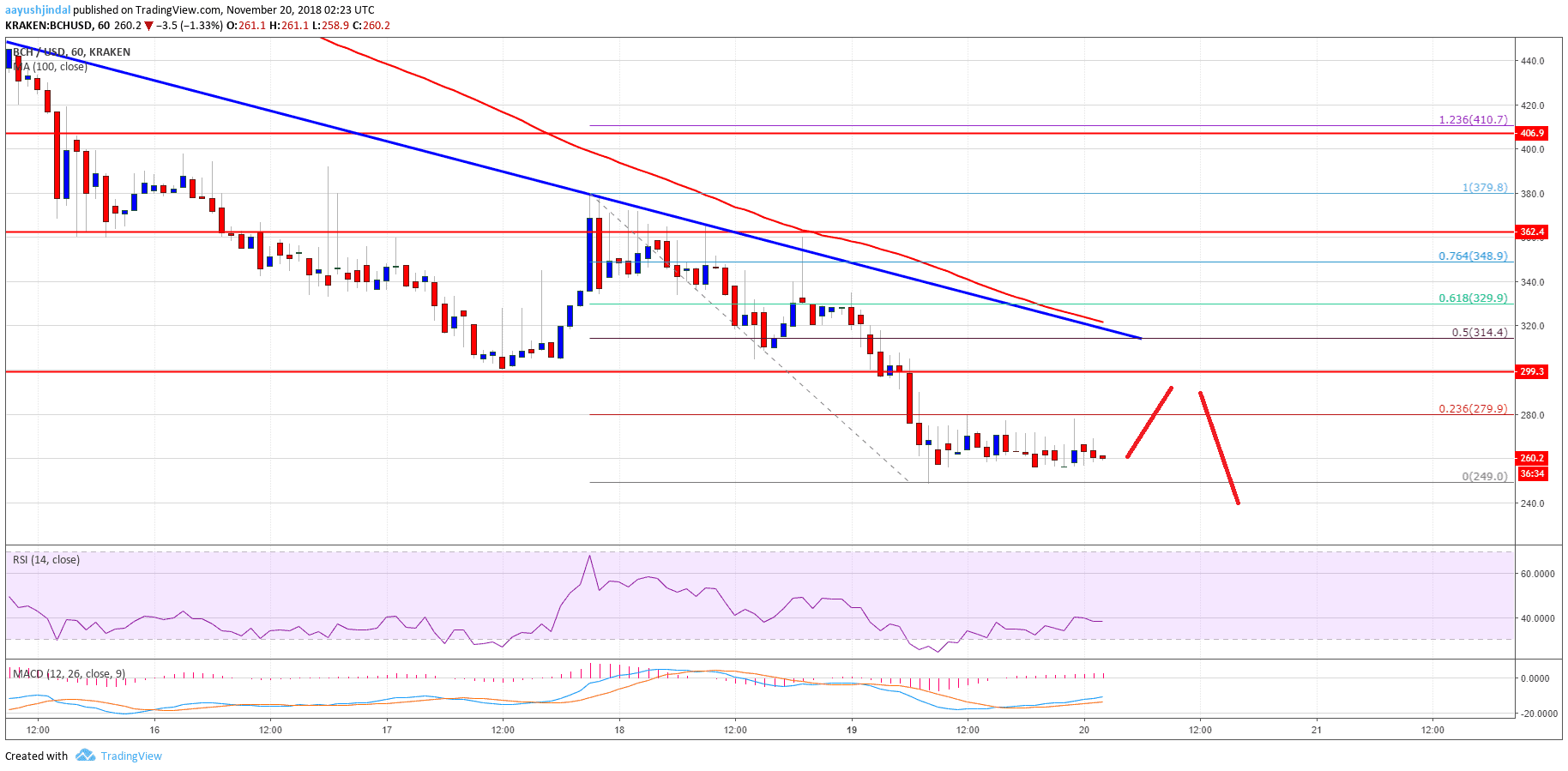Select Fibonacci level 0.764(348.9) label

(1473, 256)
